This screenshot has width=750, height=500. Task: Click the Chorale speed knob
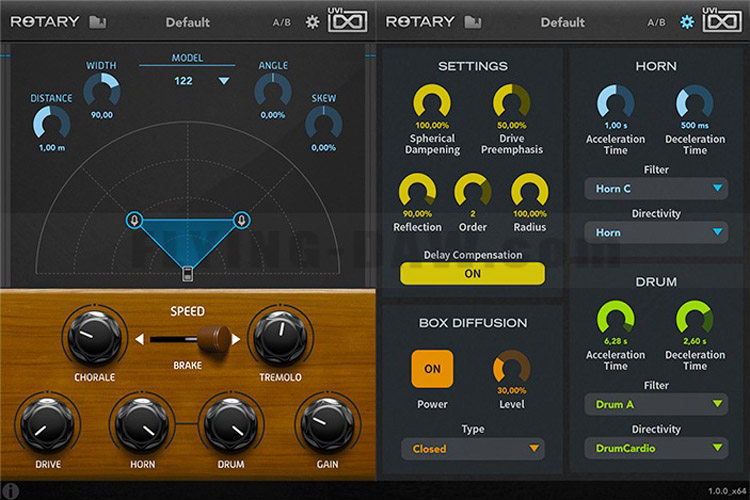[95, 337]
